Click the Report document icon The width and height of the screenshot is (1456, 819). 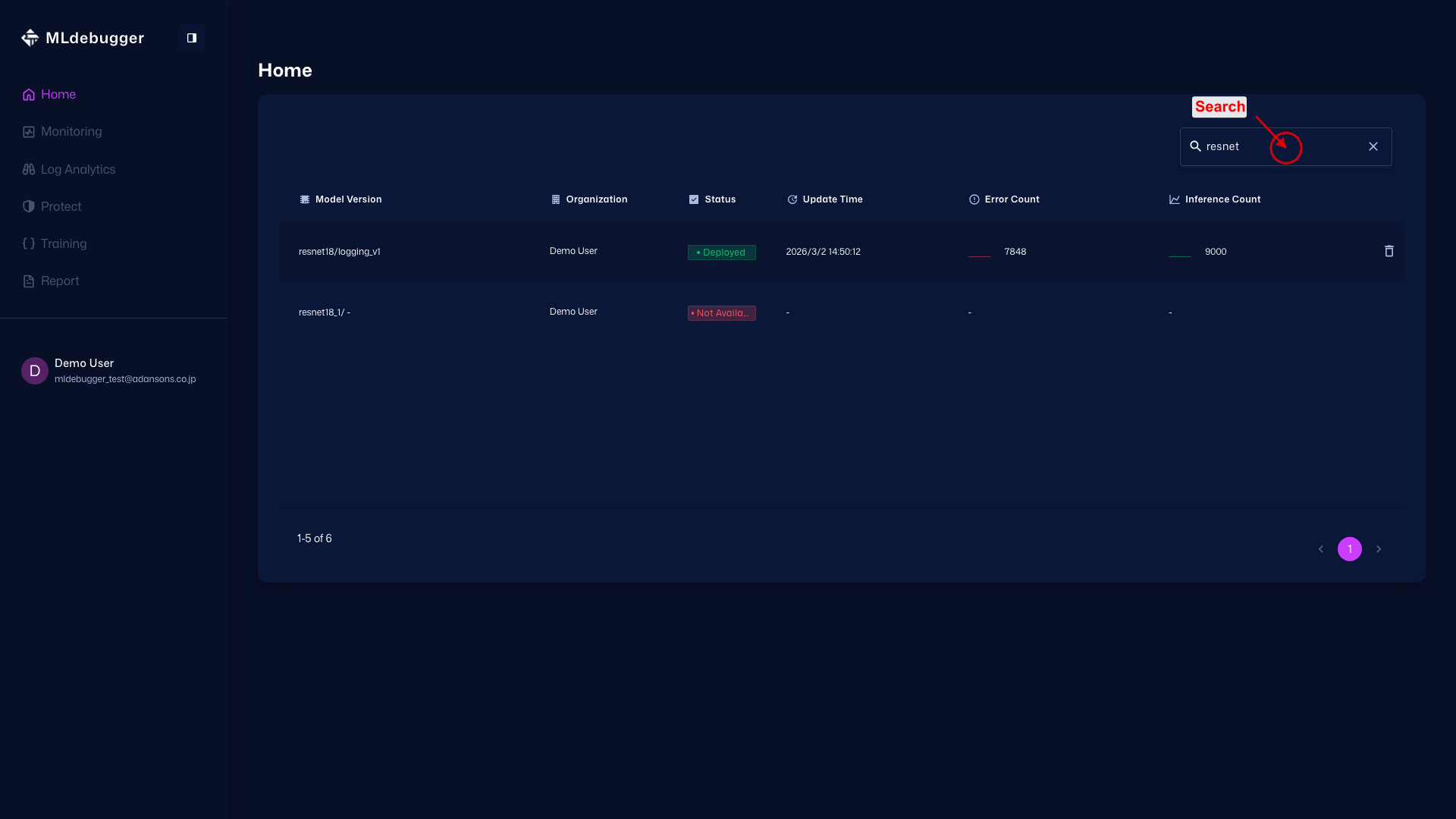click(x=29, y=281)
